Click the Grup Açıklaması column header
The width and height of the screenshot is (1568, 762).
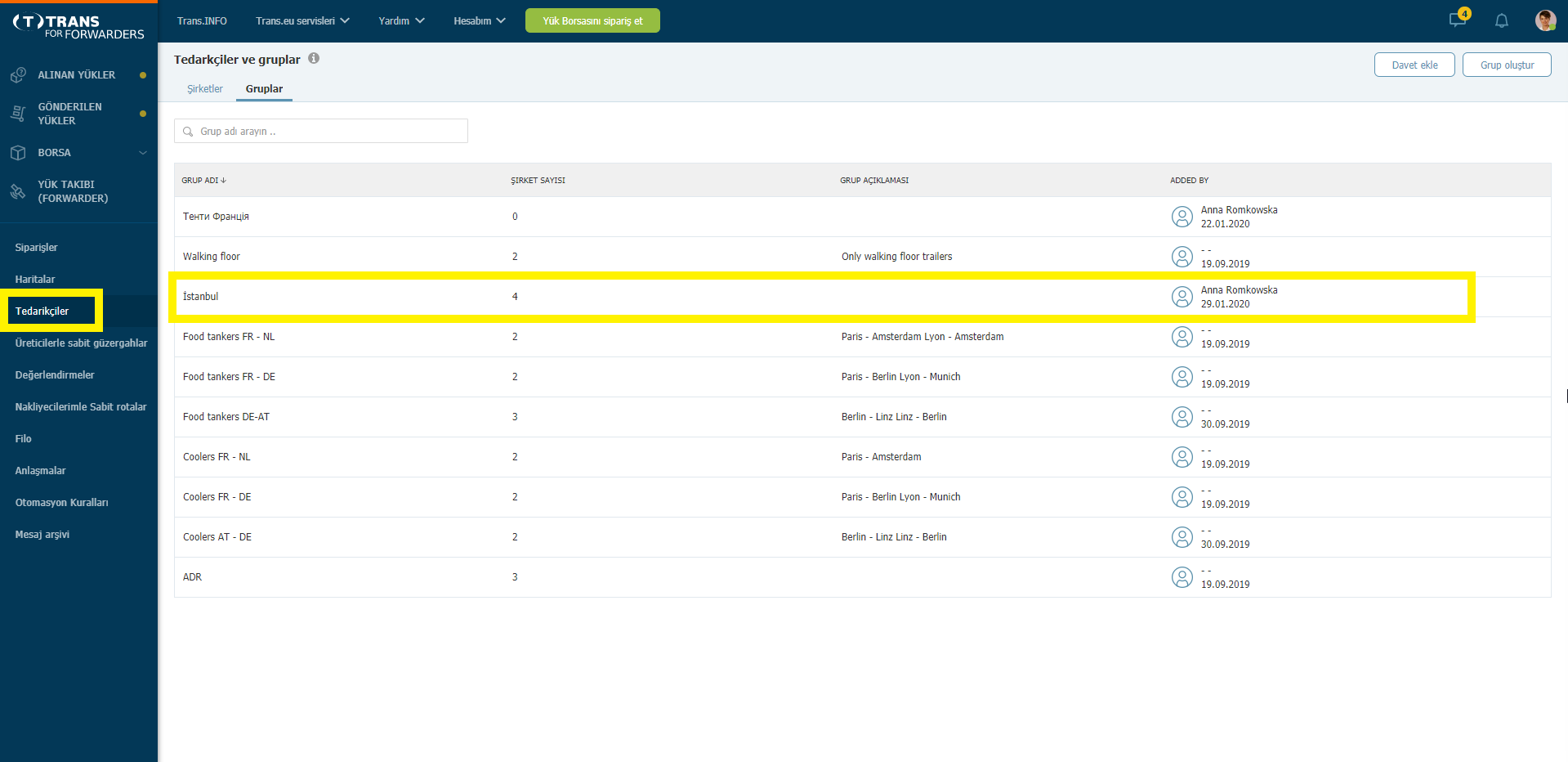[x=874, y=180]
